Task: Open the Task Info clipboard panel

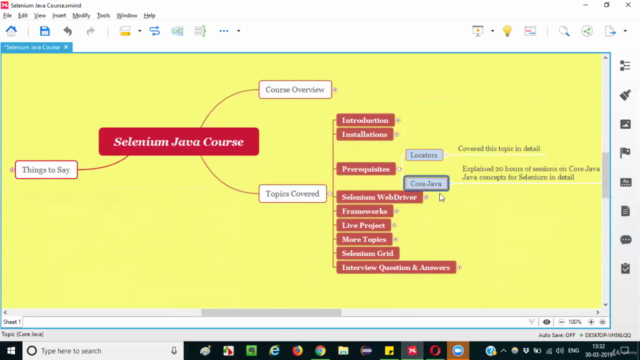Action: tap(625, 269)
